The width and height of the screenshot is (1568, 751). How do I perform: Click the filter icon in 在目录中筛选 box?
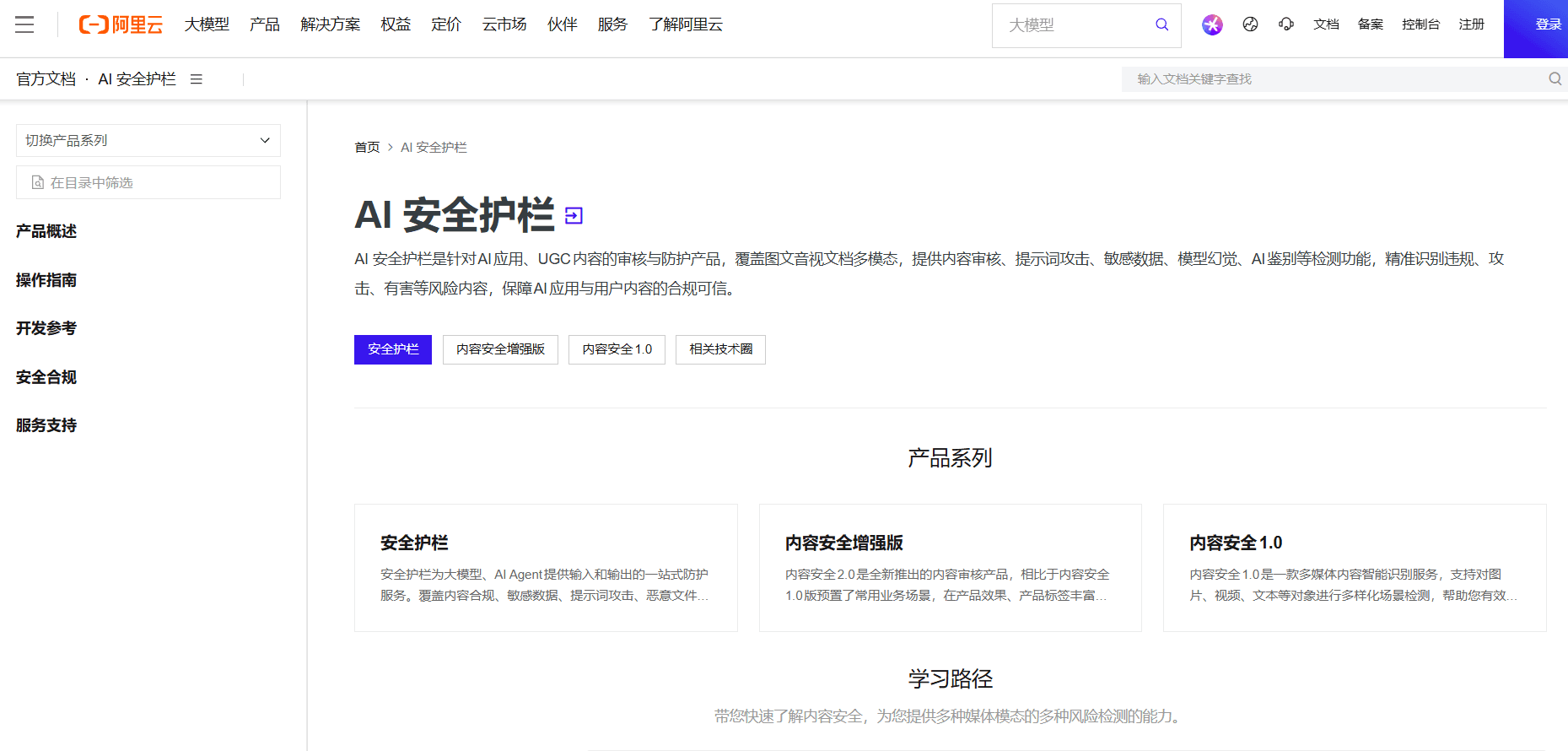click(37, 182)
